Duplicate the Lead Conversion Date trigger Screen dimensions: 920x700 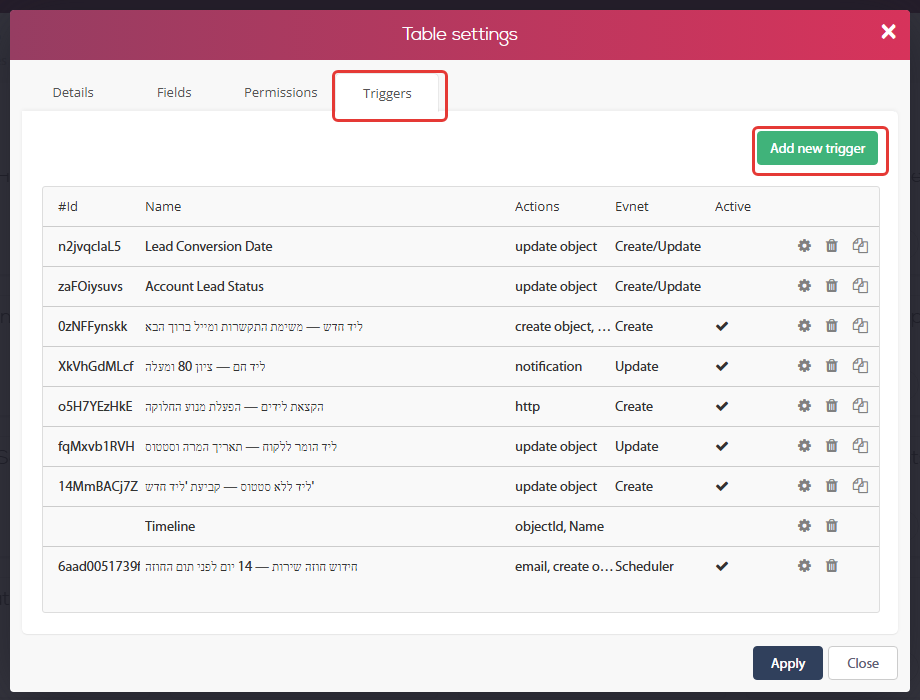860,246
